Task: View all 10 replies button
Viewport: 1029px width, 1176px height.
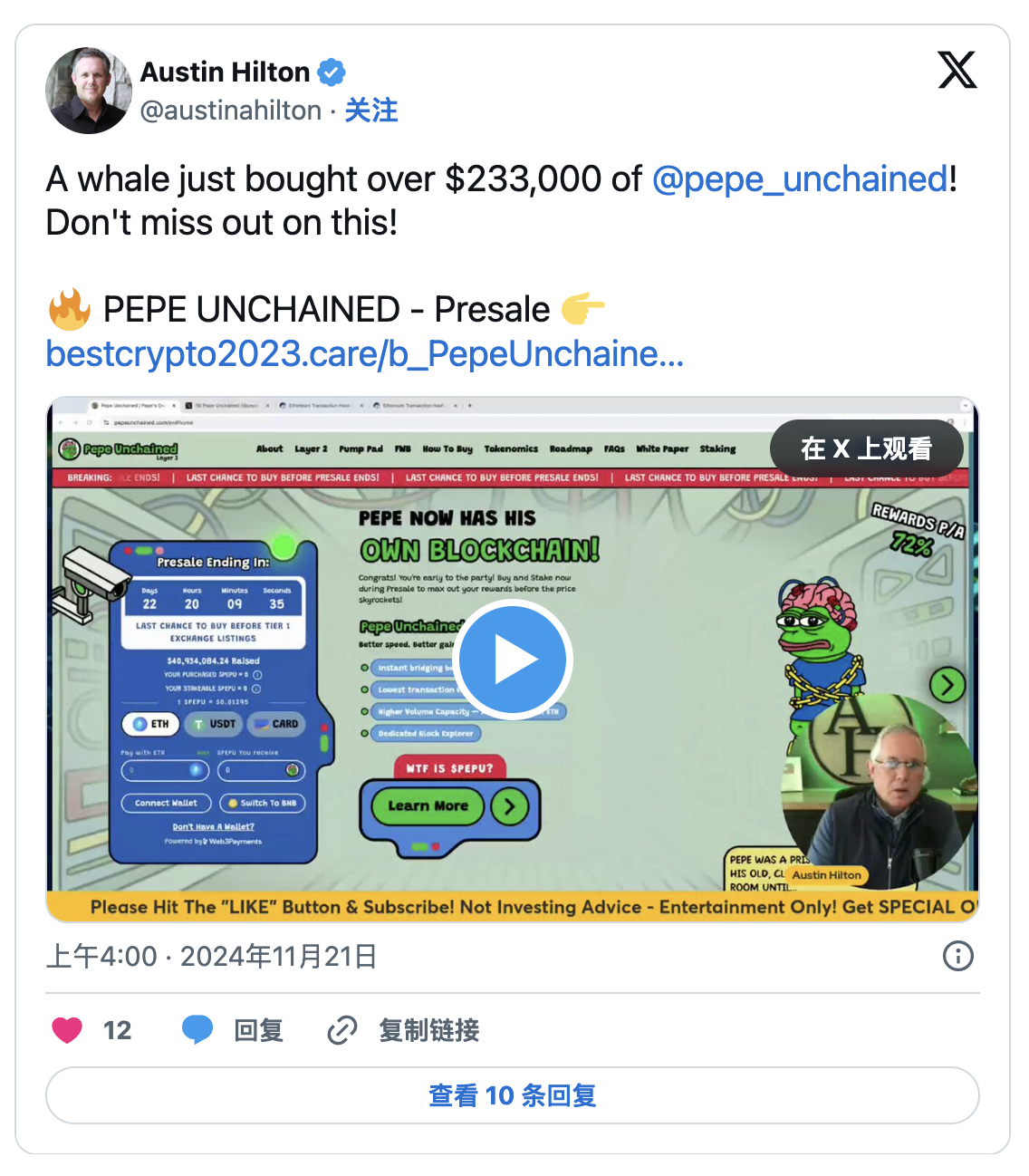Action: (x=513, y=1095)
